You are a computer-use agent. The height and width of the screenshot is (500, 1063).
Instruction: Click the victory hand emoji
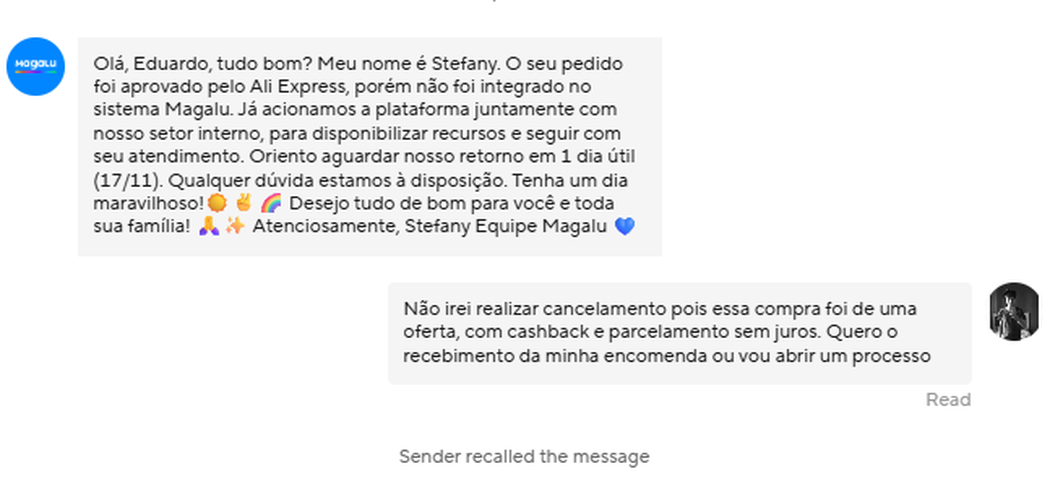pyautogui.click(x=243, y=204)
